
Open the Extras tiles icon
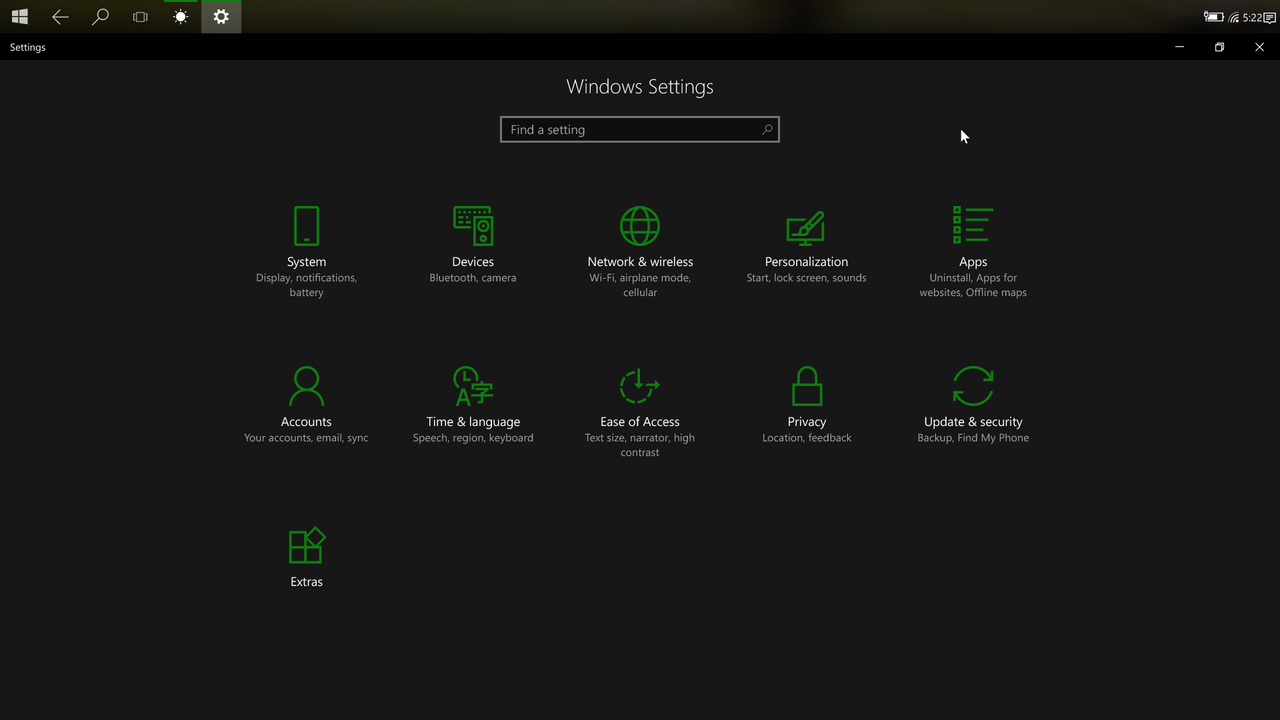(306, 546)
